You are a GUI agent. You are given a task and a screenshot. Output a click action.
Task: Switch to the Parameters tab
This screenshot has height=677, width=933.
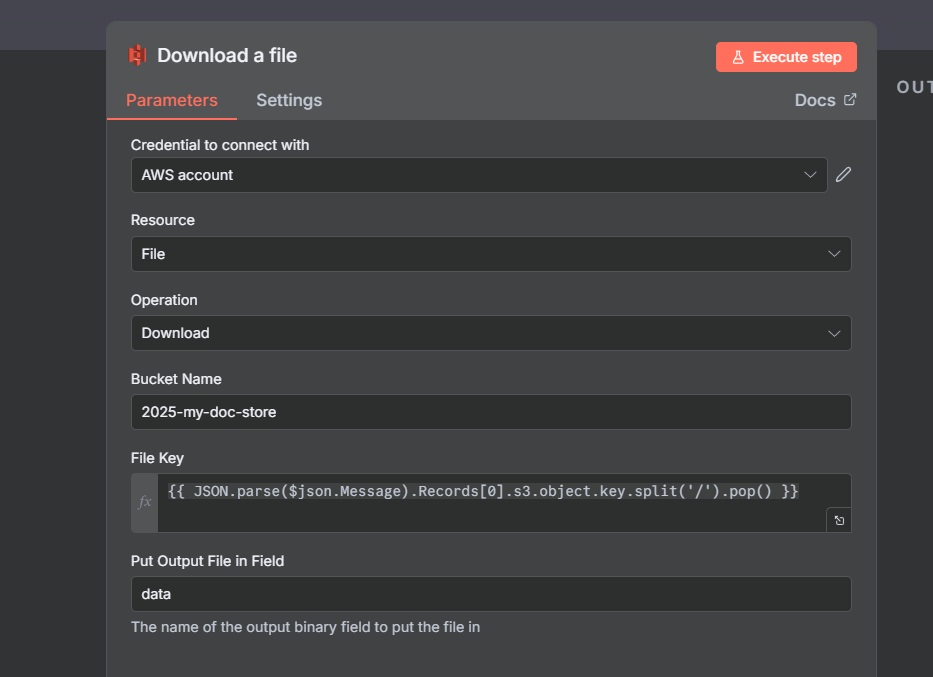(x=171, y=100)
